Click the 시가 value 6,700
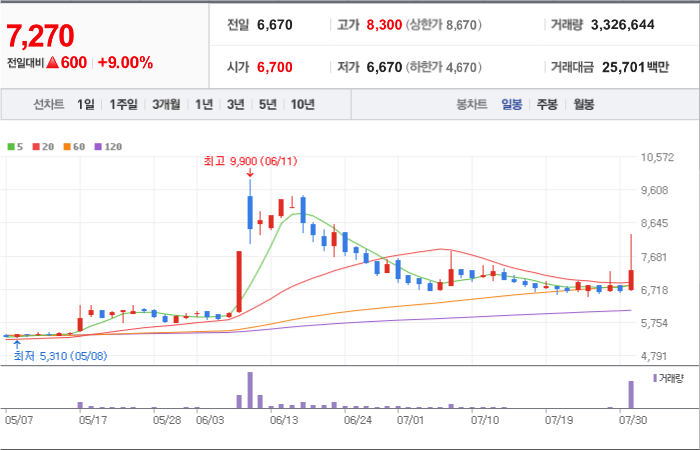This screenshot has height=450, width=700. click(x=275, y=67)
